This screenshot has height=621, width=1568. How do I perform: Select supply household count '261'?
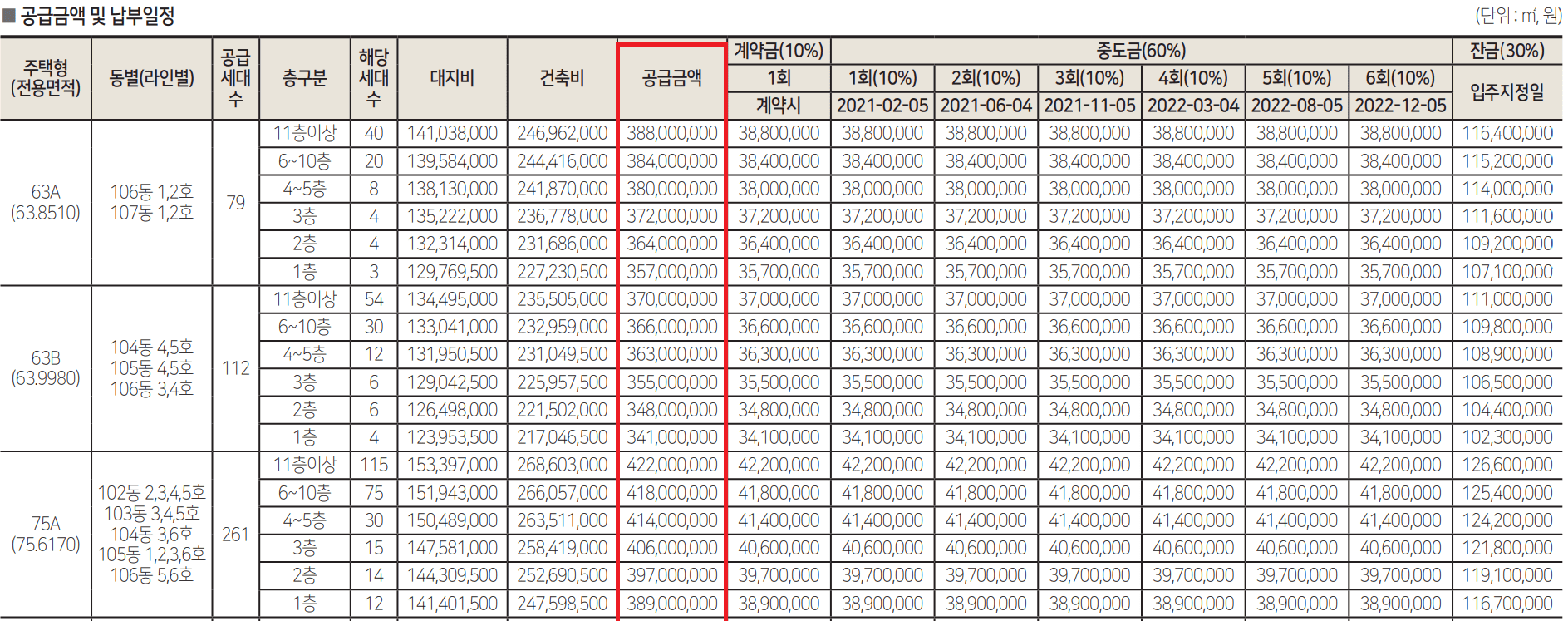[x=236, y=534]
